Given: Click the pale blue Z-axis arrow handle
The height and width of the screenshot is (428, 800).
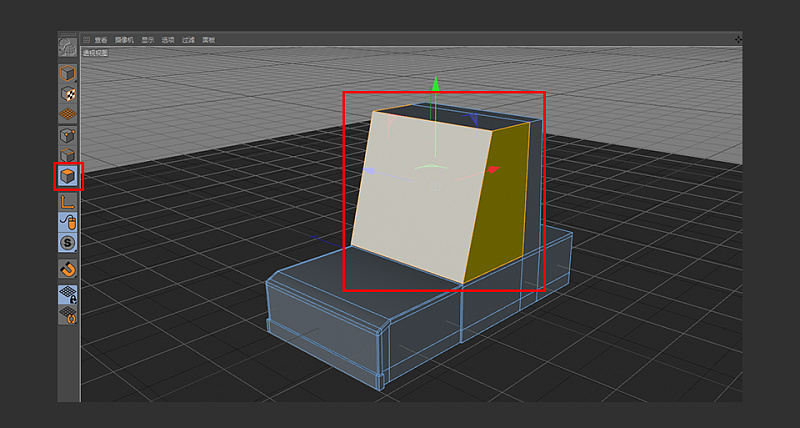Looking at the screenshot, I should (368, 171).
